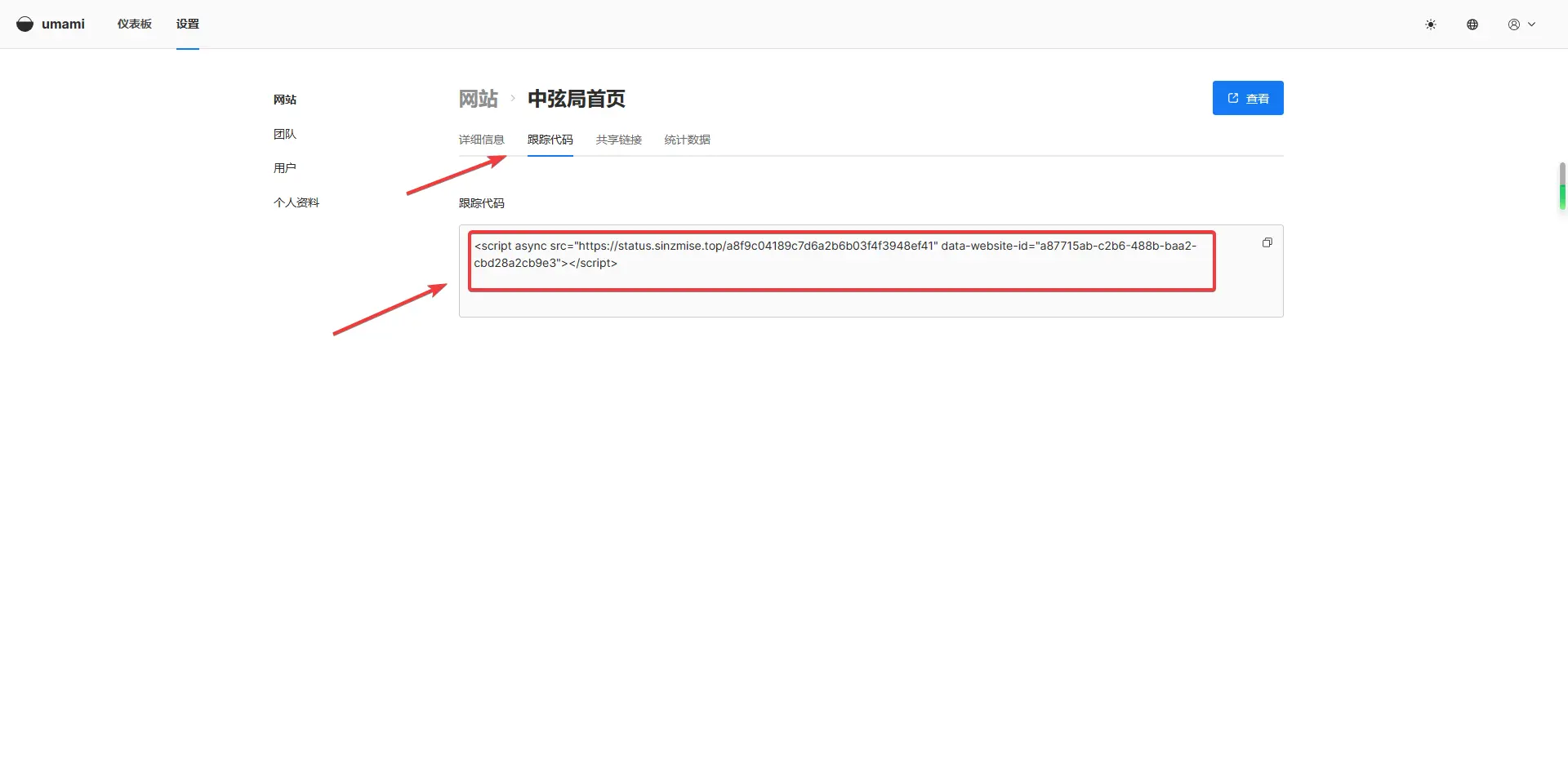Copy tracking code with the copy icon
Viewport: 1568px width, 764px height.
tap(1267, 242)
